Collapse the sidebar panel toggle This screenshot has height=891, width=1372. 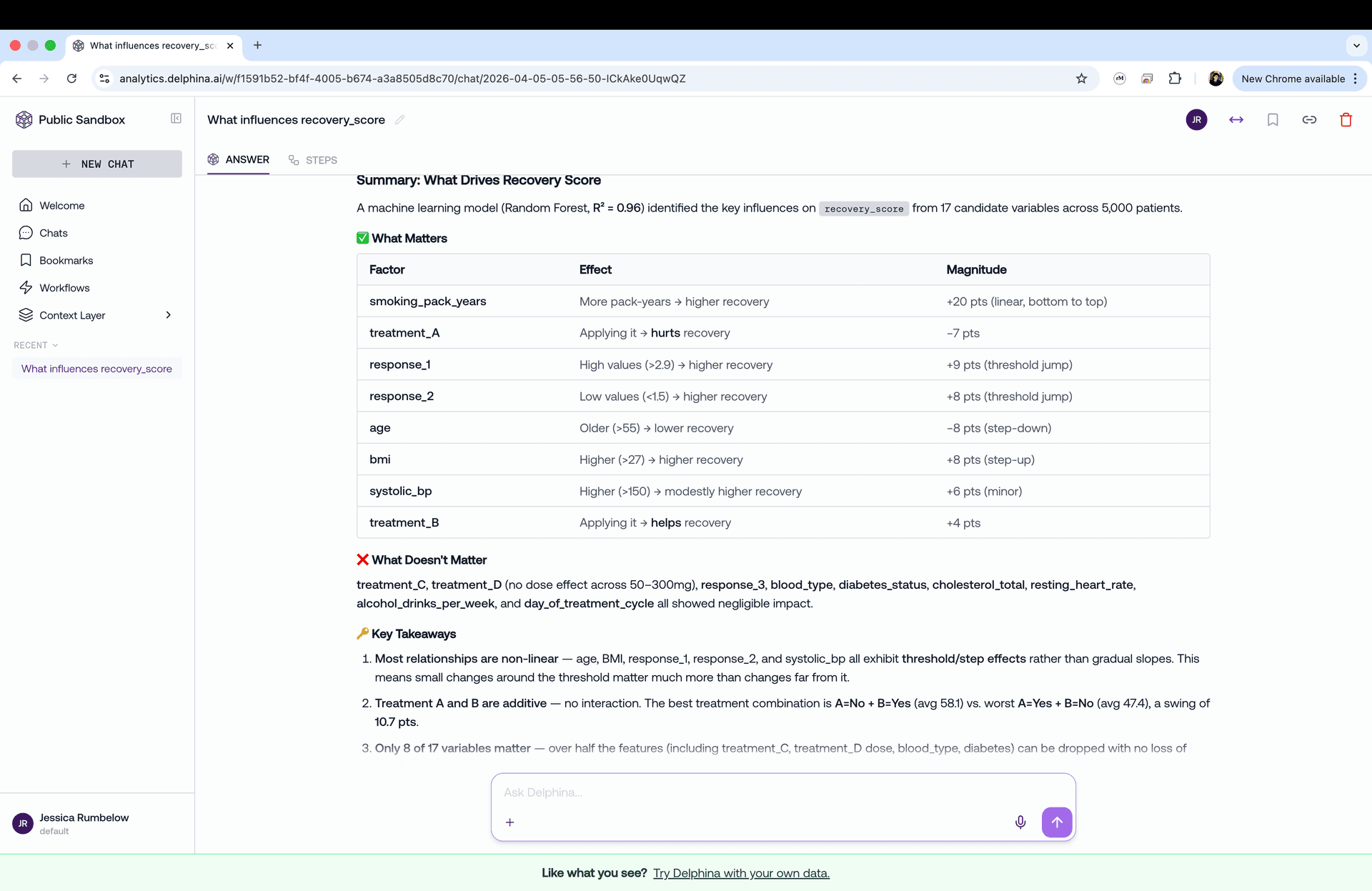coord(176,119)
